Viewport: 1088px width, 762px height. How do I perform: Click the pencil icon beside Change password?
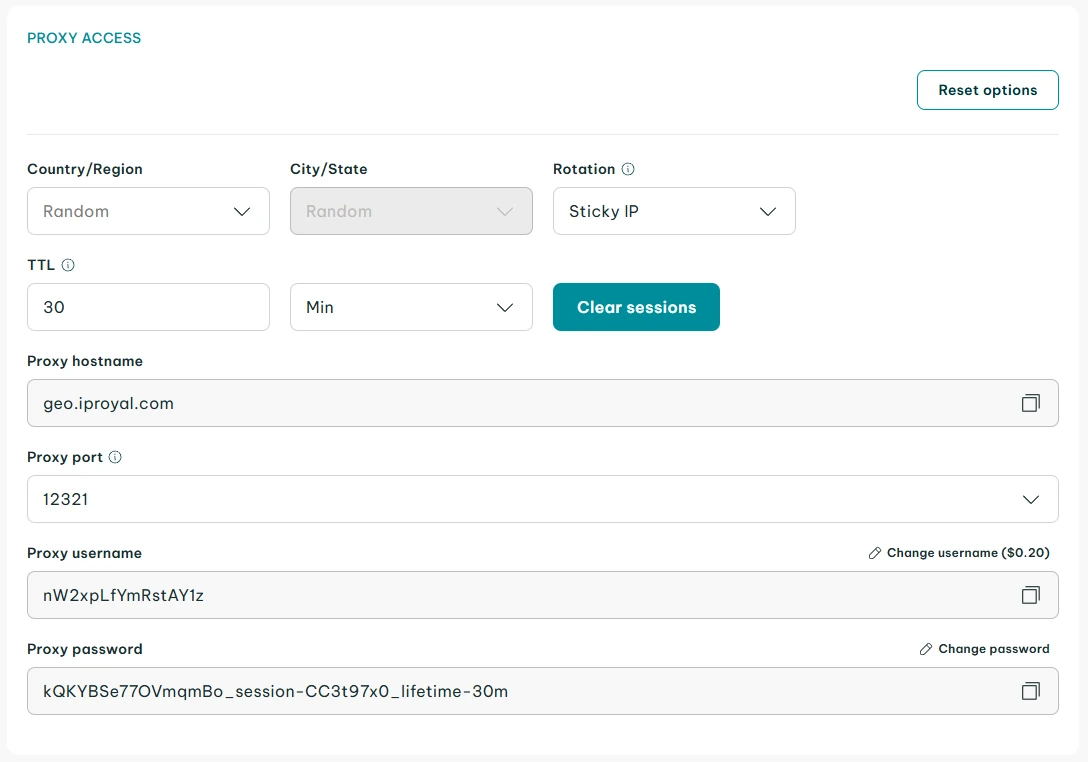tap(926, 649)
